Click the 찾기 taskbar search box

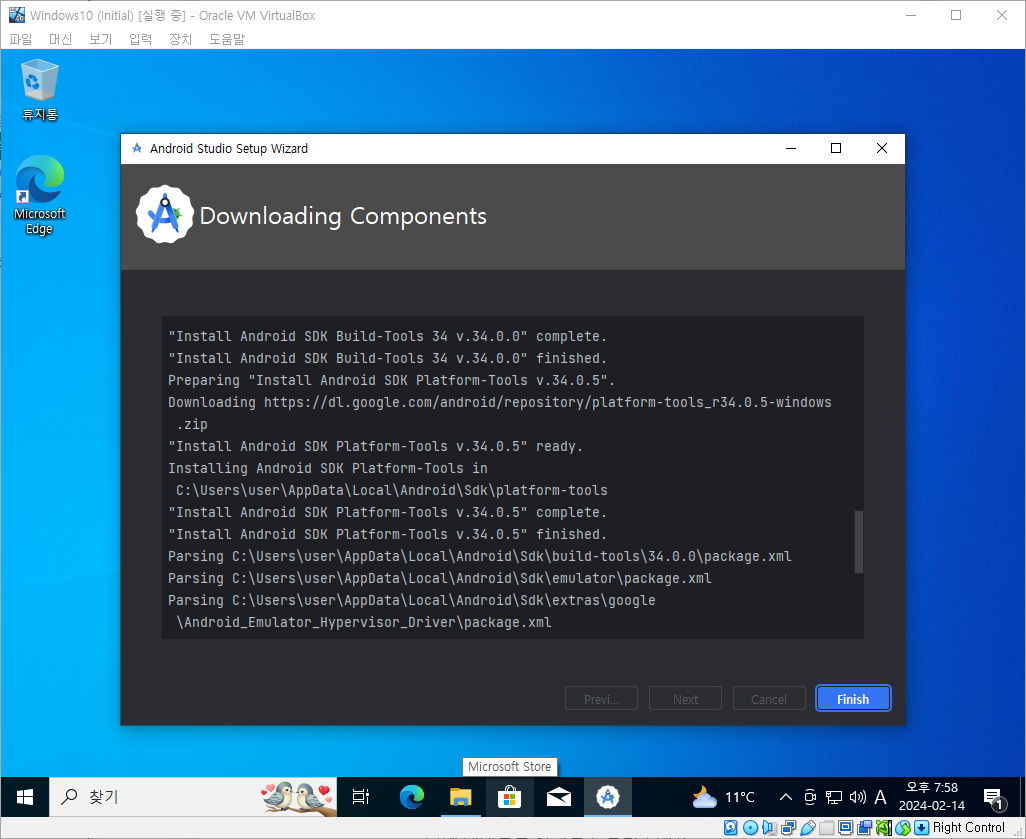coord(193,796)
